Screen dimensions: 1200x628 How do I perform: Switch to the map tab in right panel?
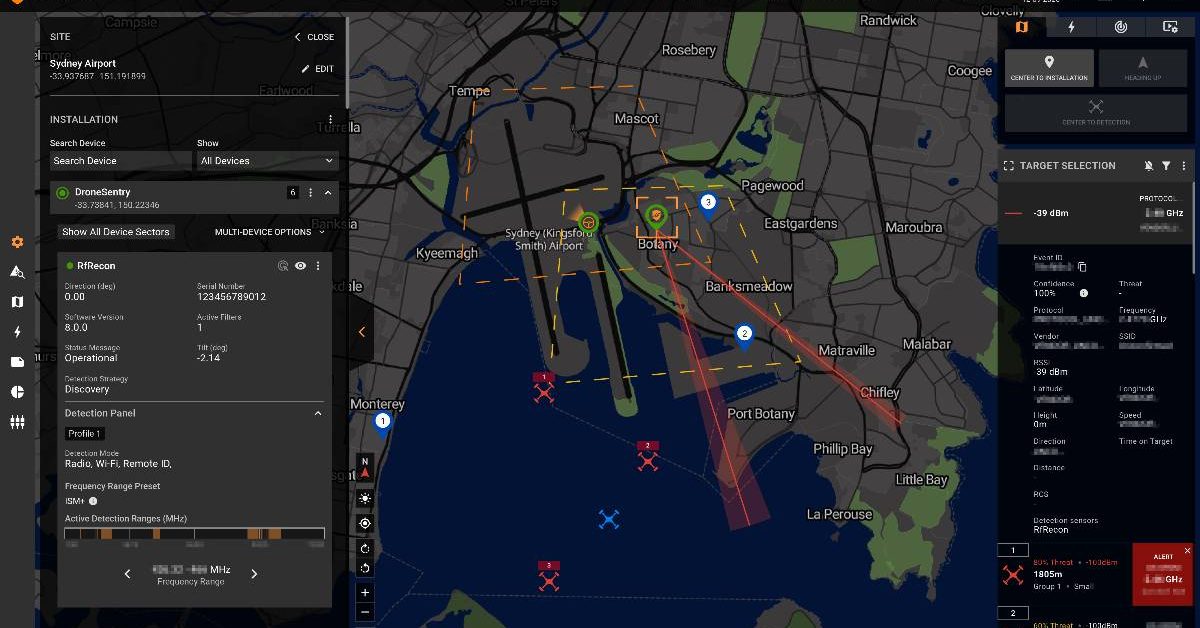click(1022, 27)
